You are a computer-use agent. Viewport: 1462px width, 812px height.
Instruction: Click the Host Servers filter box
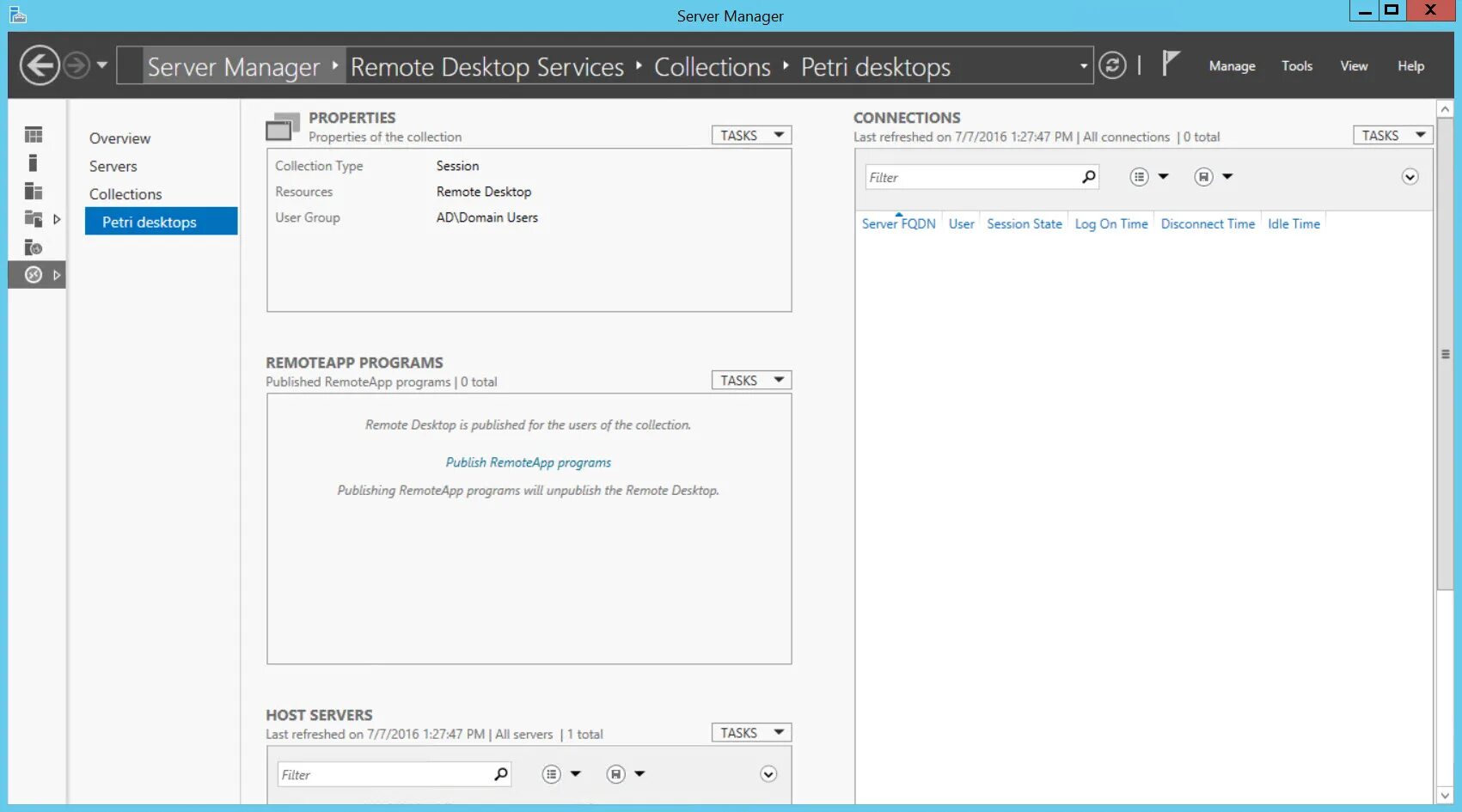click(x=384, y=774)
